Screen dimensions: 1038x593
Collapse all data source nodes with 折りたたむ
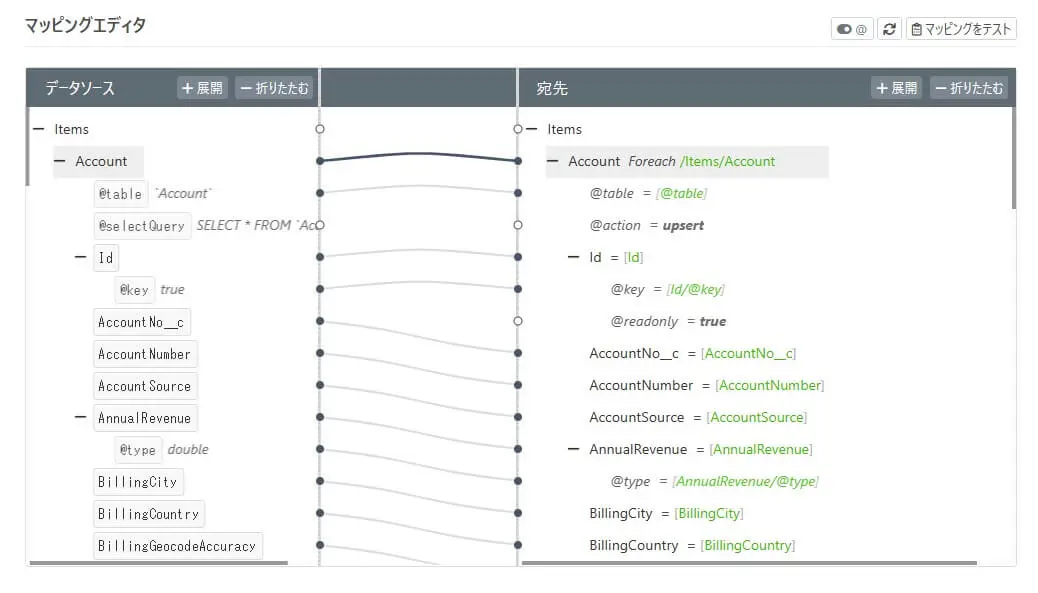coord(275,88)
